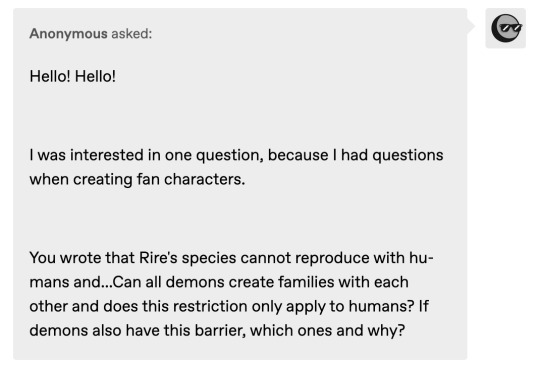Viewport: 540px width, 370px height.
Task: Click the gray tile behind the avatar
Action: pyautogui.click(x=506, y=28)
